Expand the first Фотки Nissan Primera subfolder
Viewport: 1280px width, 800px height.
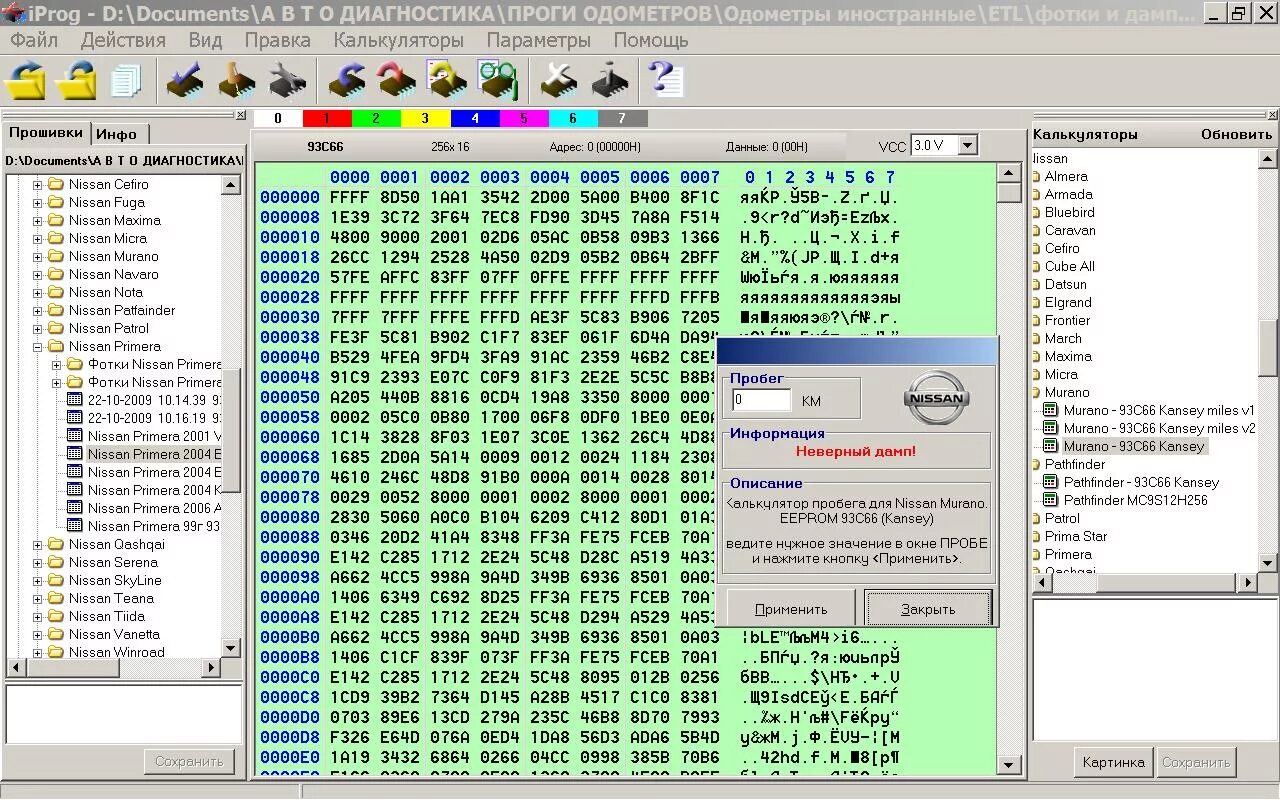pos(57,364)
